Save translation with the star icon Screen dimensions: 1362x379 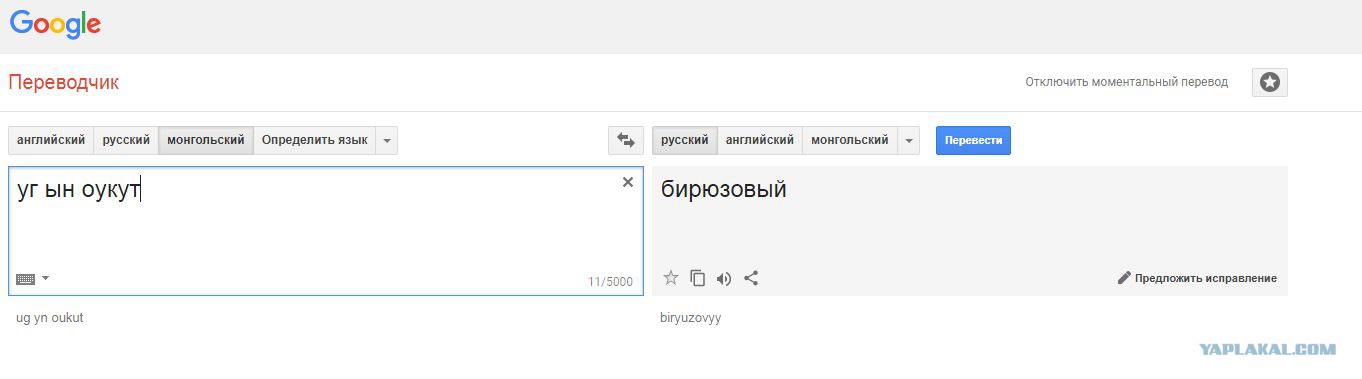[671, 278]
